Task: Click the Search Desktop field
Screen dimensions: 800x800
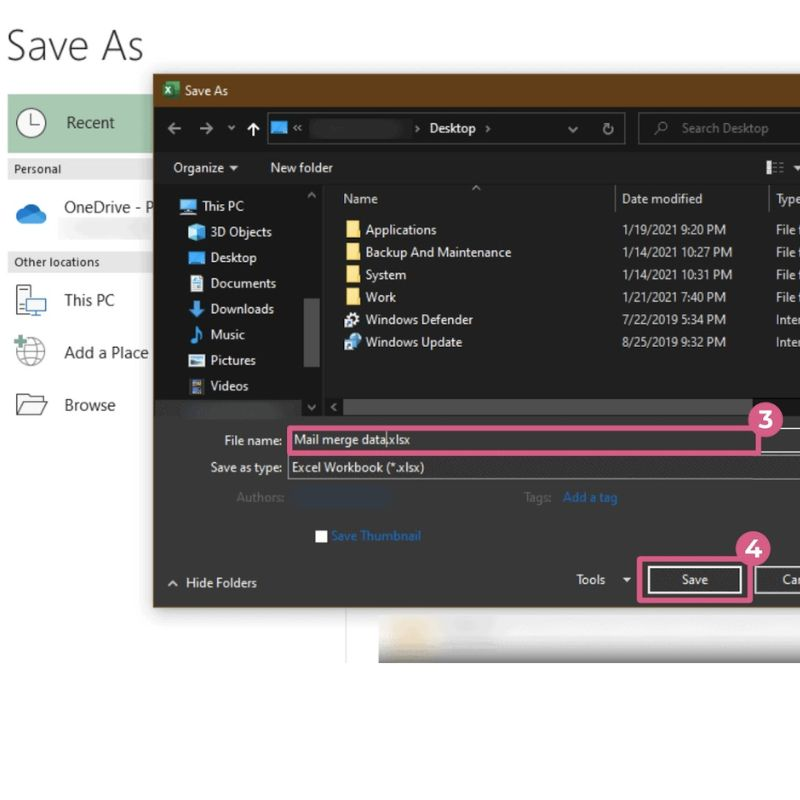Action: pyautogui.click(x=719, y=128)
